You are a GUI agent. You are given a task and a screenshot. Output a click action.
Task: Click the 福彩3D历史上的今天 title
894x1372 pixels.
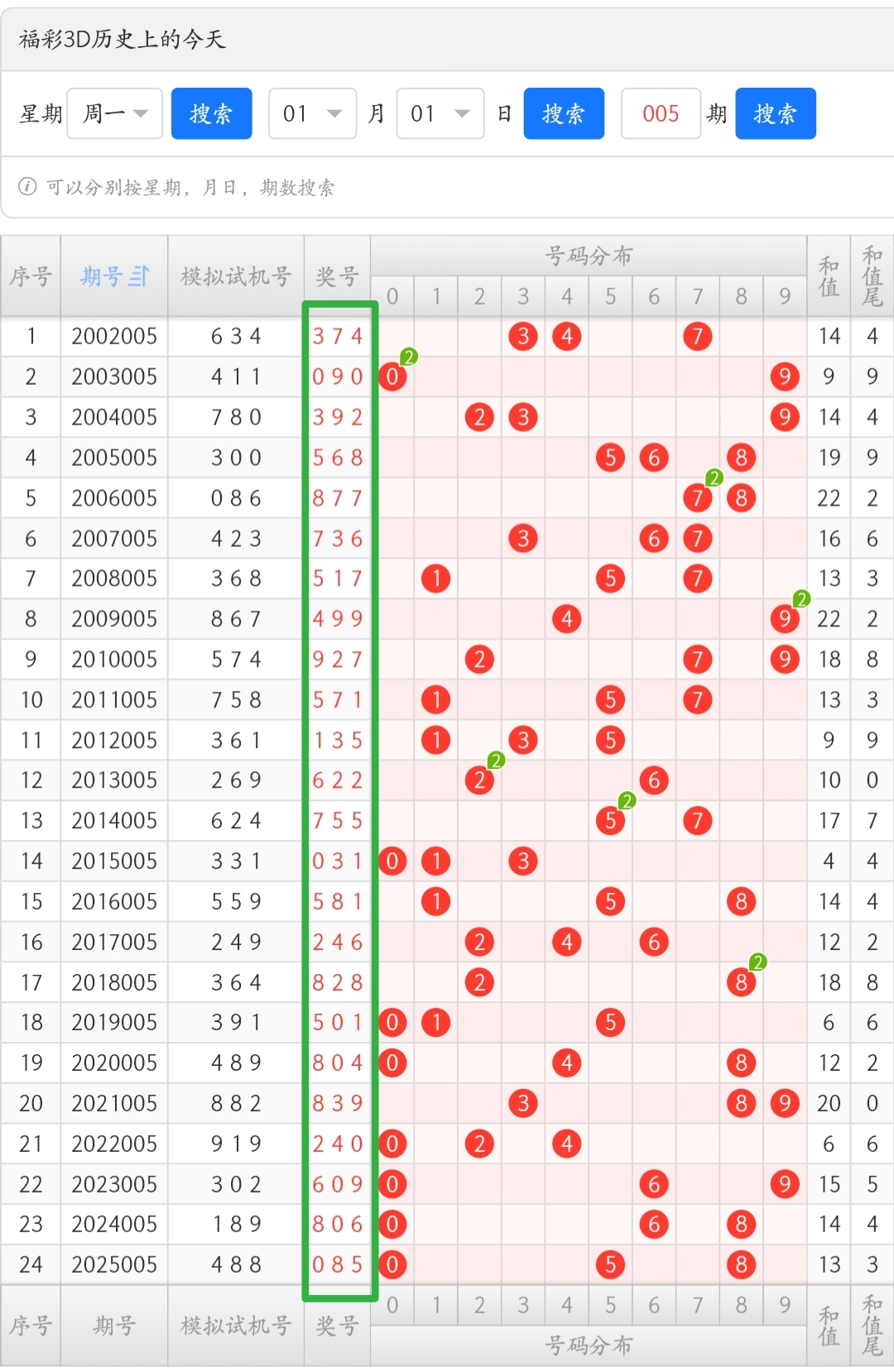pyautogui.click(x=123, y=39)
